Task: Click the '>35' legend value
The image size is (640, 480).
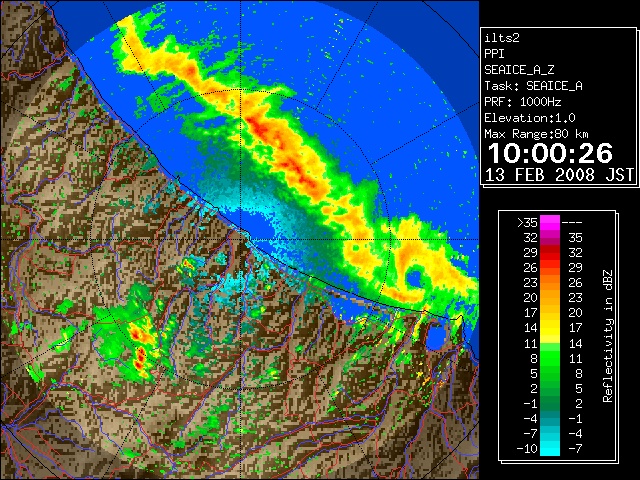Action: [527, 223]
